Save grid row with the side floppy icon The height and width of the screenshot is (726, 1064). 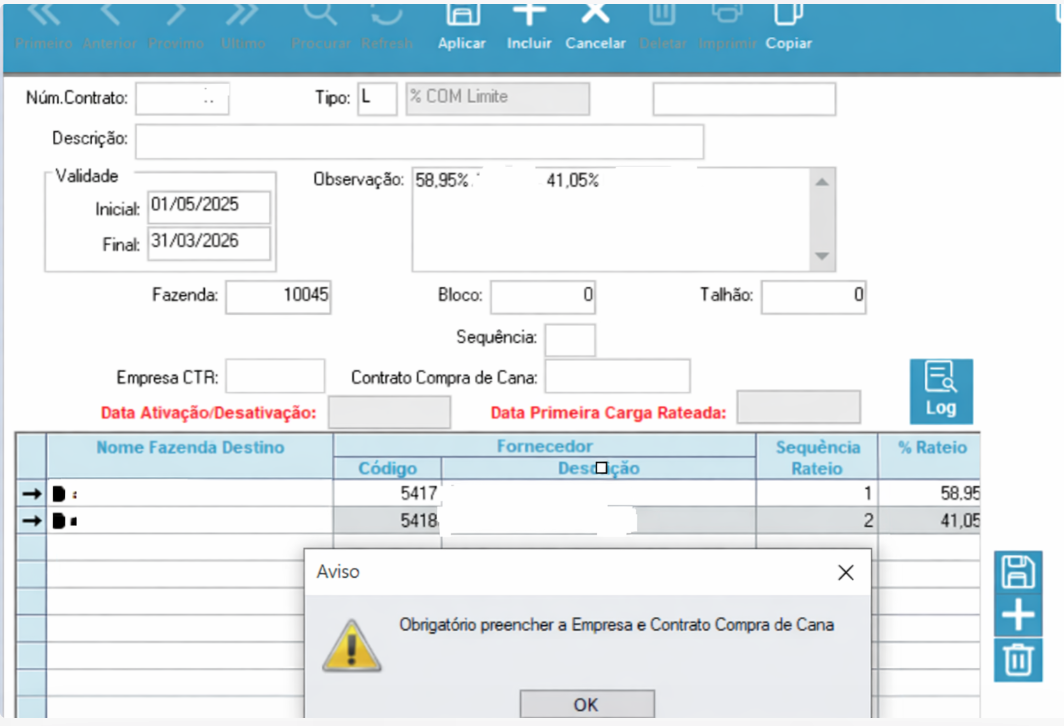tap(1018, 572)
